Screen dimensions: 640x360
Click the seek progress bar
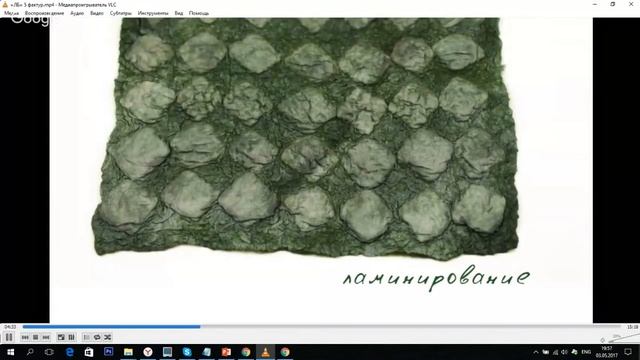tap(322, 327)
